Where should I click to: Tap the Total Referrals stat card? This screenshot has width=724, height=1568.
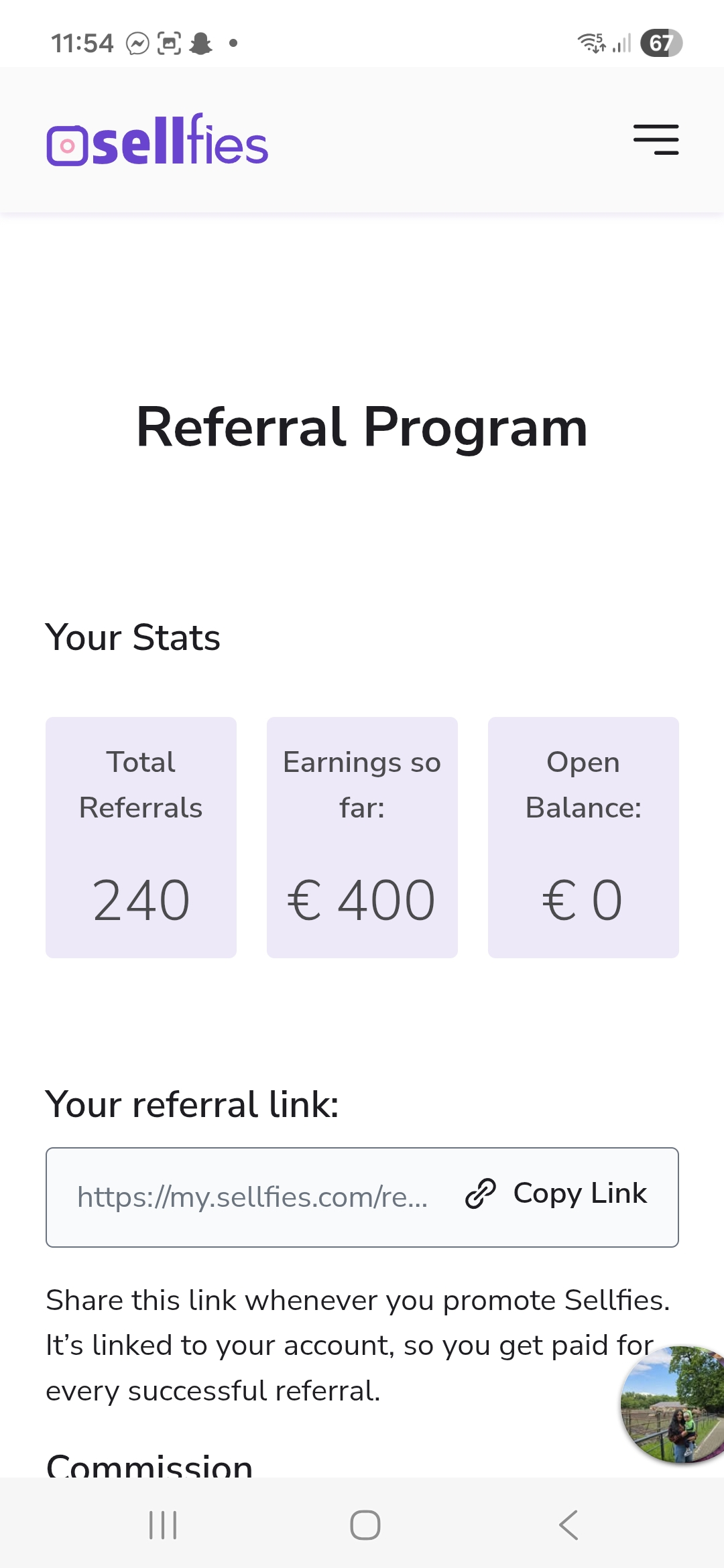click(141, 837)
